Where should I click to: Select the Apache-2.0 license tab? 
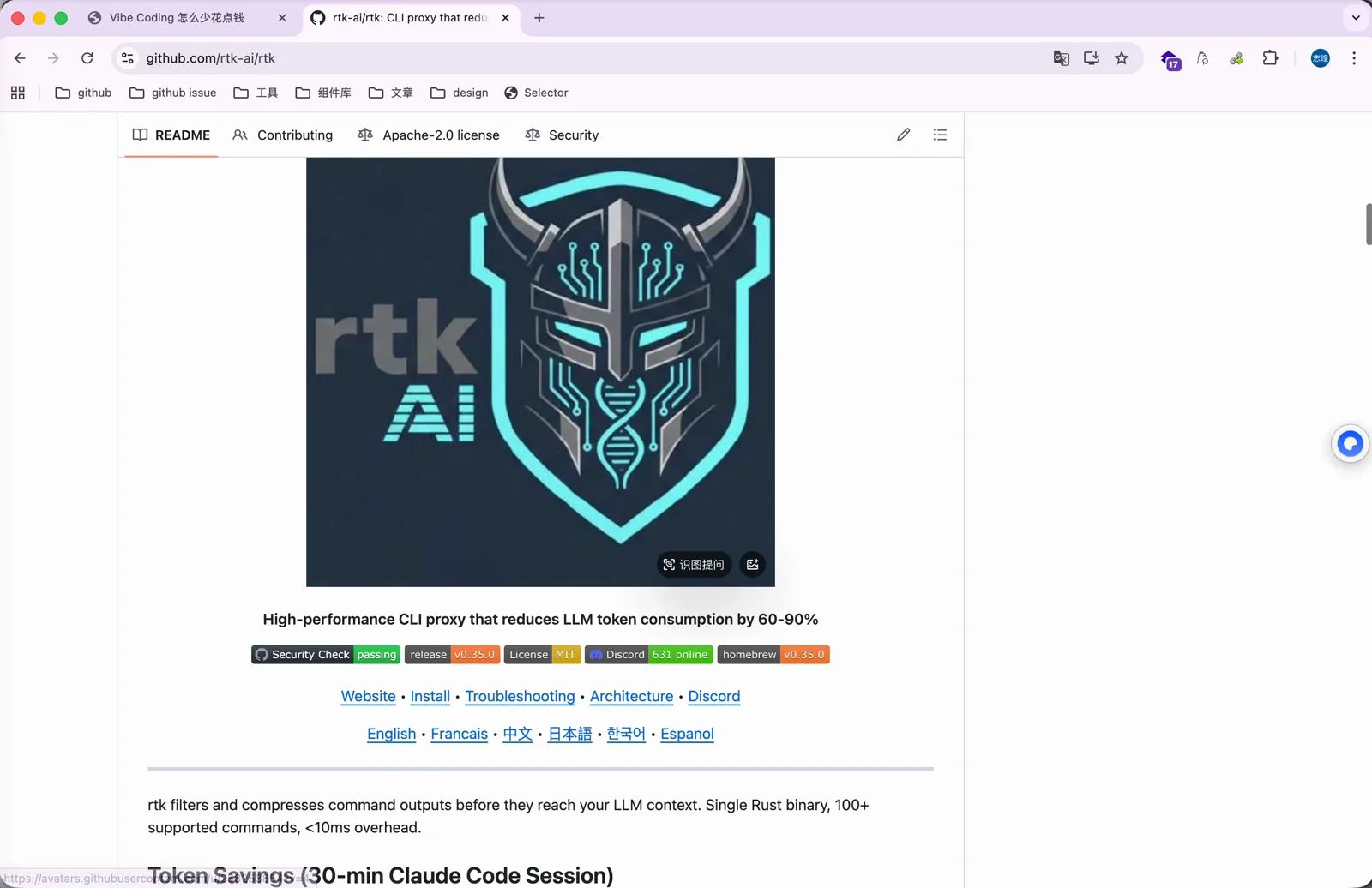pos(429,135)
